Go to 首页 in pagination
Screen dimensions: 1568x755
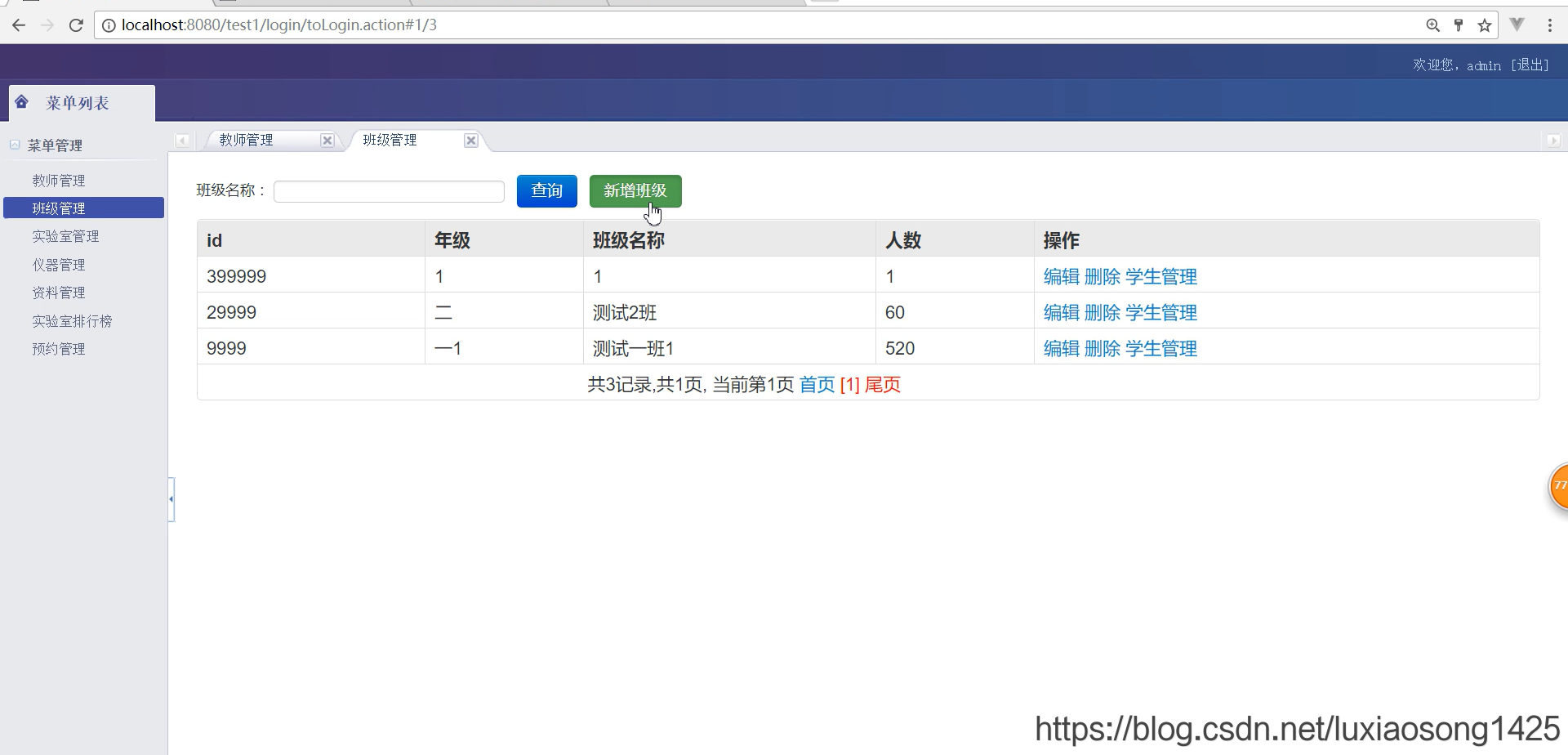pyautogui.click(x=817, y=385)
